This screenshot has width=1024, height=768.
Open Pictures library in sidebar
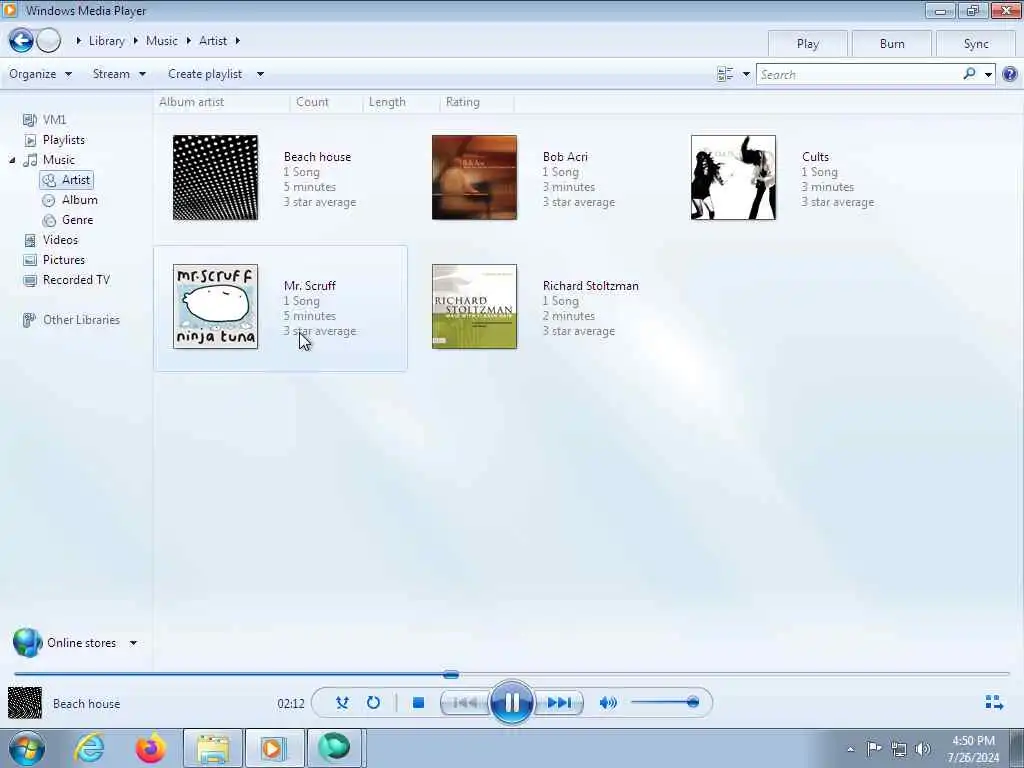click(x=63, y=260)
